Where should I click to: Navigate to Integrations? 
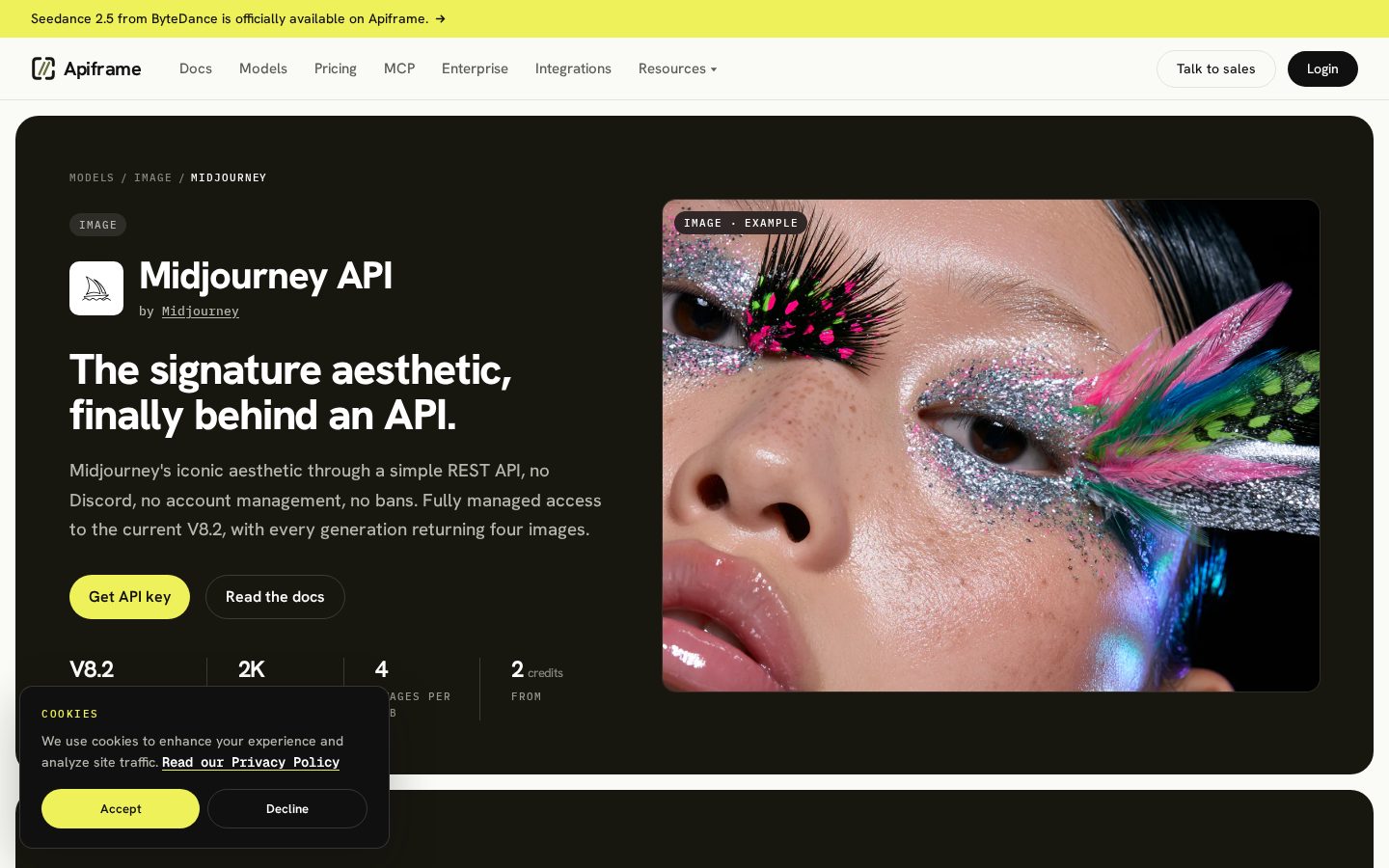coord(573,68)
